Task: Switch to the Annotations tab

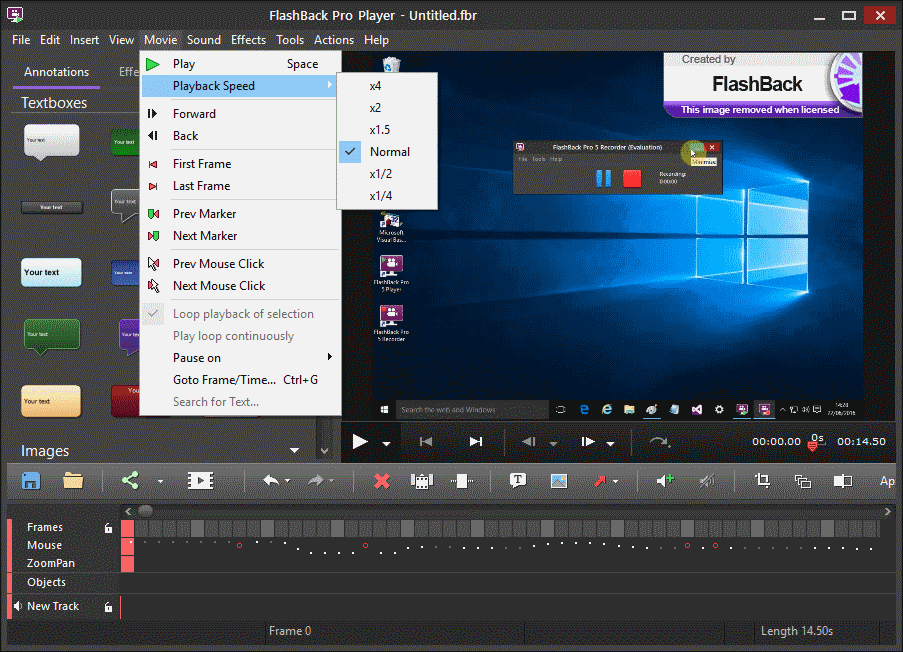Action: pyautogui.click(x=56, y=72)
